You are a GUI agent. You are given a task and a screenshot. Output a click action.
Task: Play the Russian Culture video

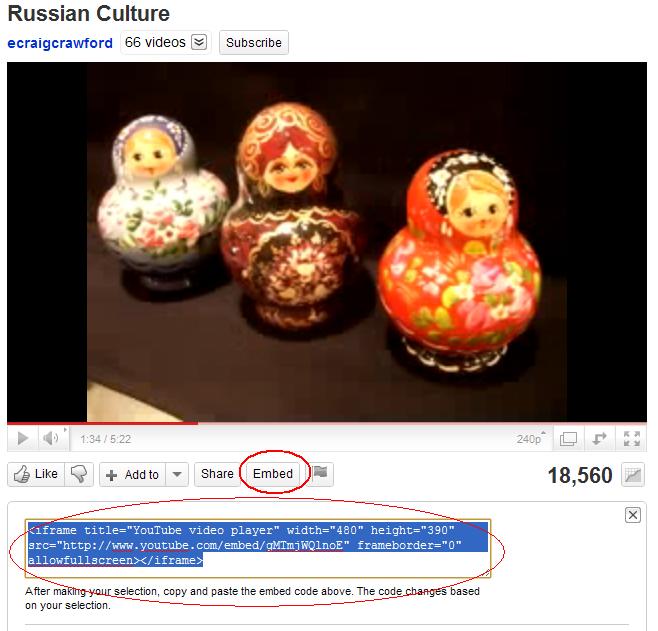coord(23,439)
